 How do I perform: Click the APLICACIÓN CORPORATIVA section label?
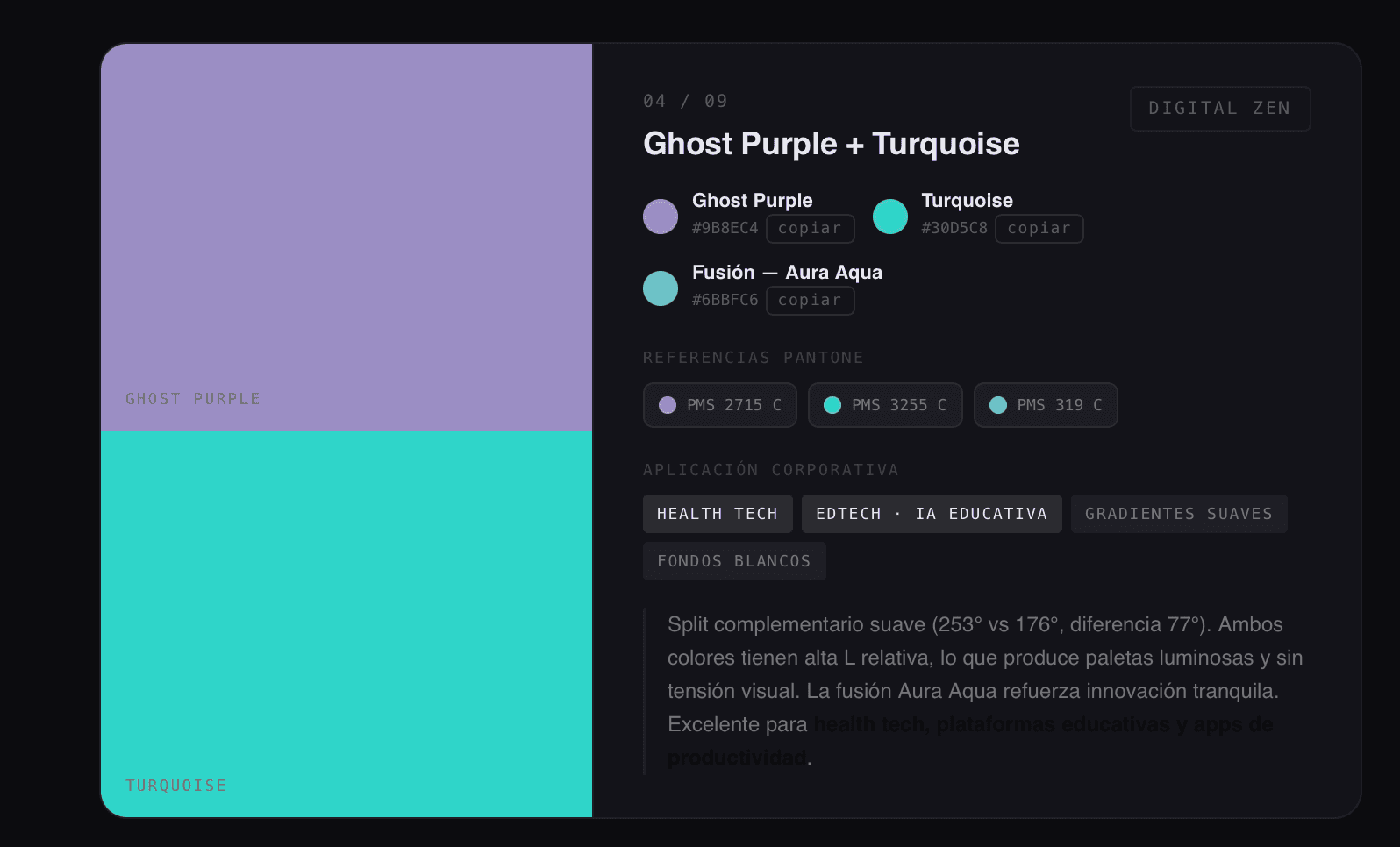tap(771, 470)
